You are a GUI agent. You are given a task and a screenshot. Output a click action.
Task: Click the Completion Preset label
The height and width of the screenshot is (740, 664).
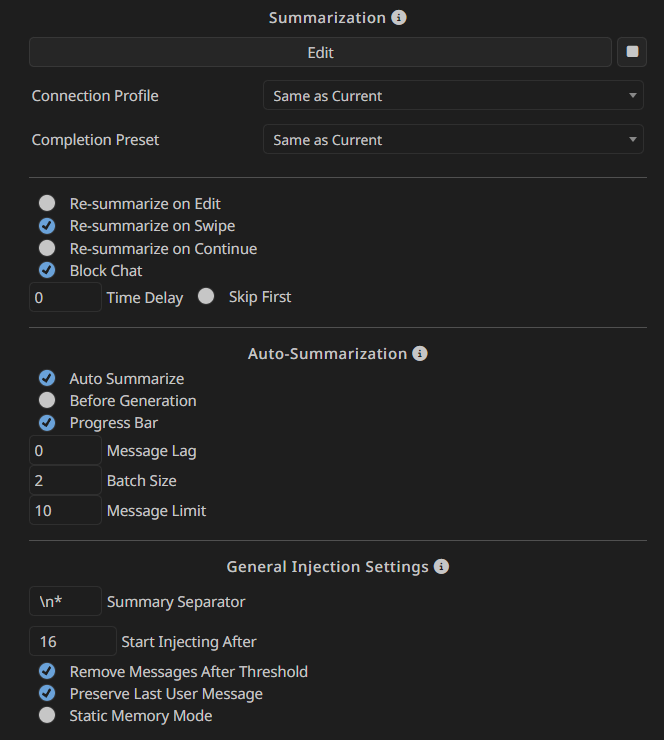[x=95, y=140]
